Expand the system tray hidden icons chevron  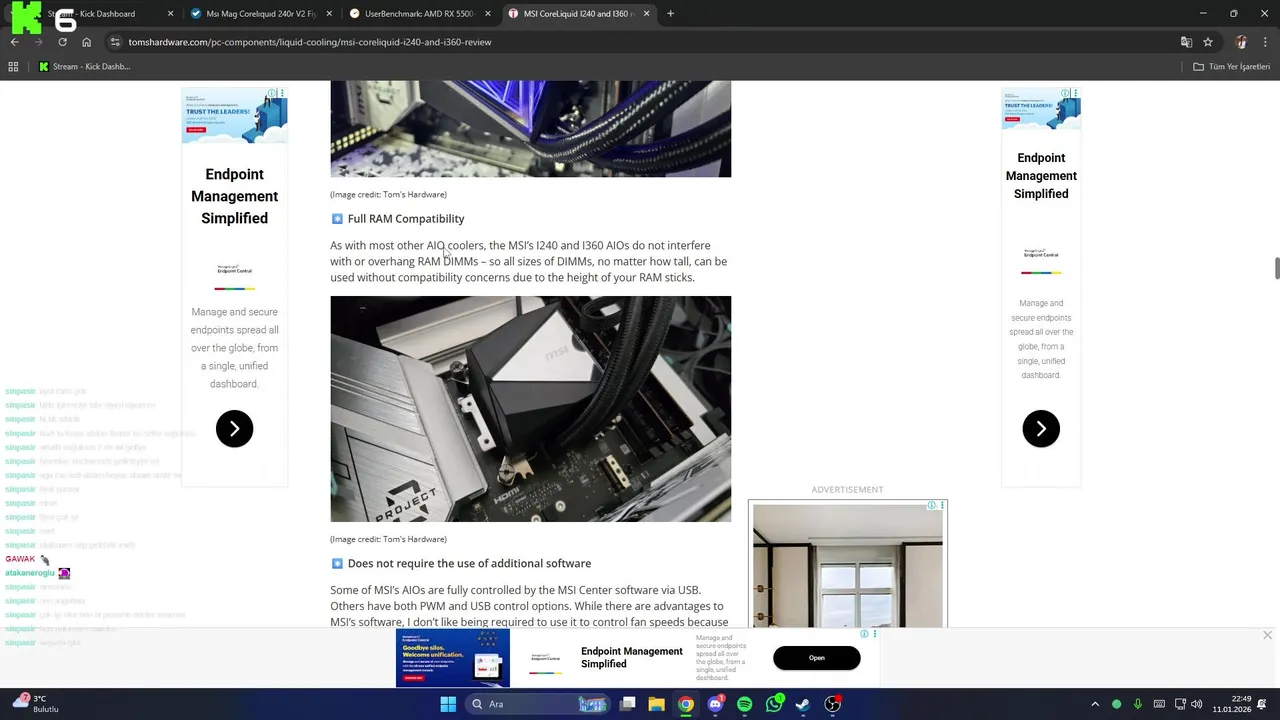tap(1095, 704)
